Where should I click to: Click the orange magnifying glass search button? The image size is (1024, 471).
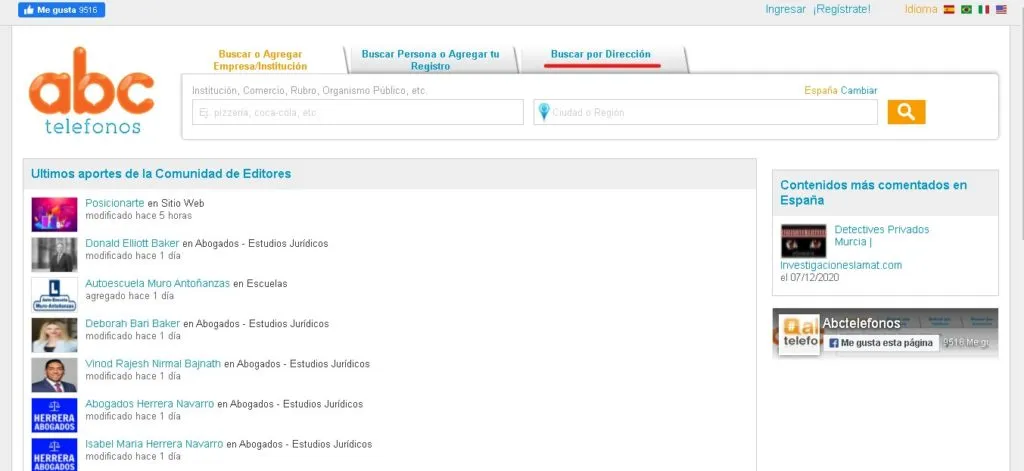pyautogui.click(x=906, y=112)
